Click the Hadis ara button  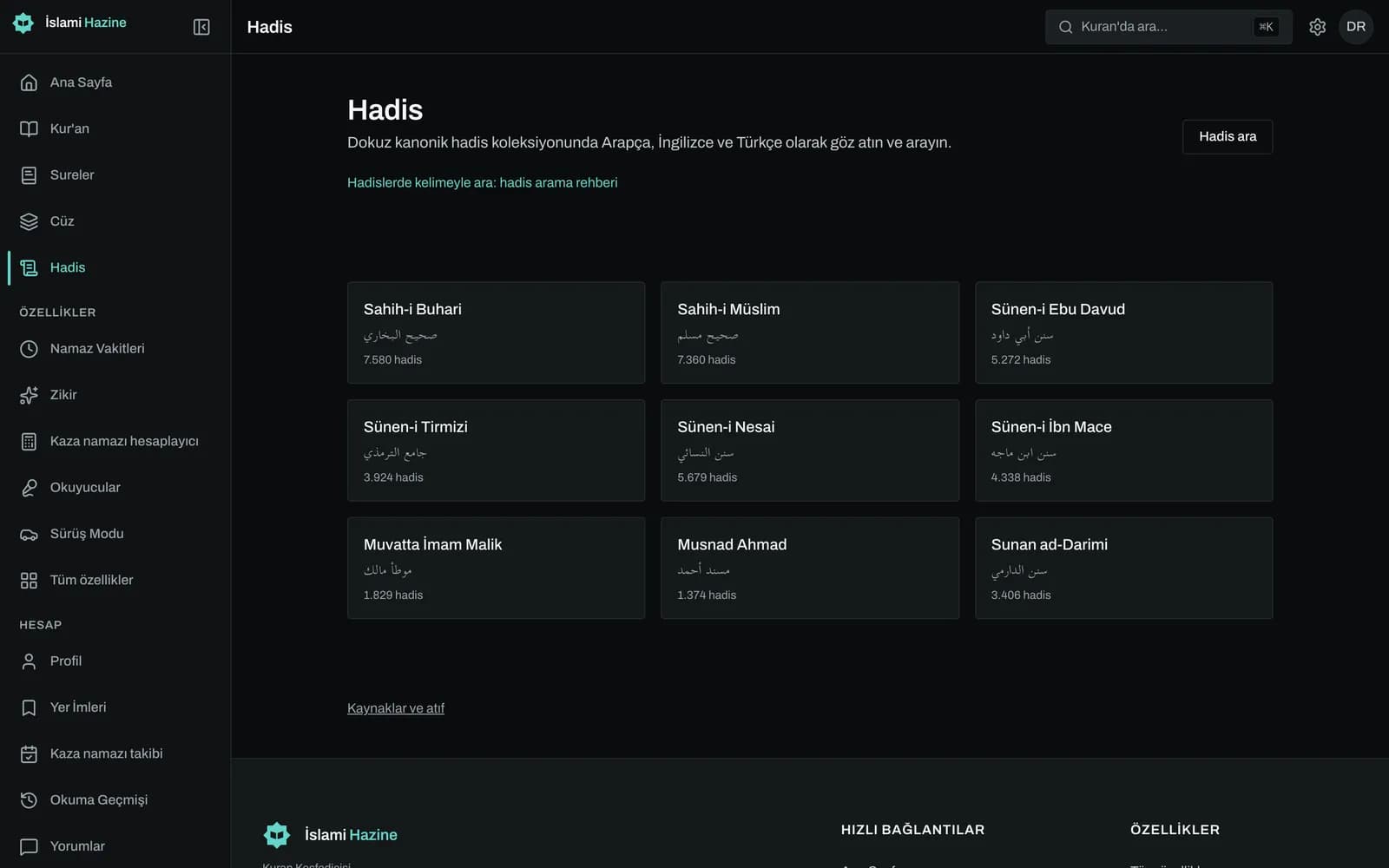(1228, 136)
